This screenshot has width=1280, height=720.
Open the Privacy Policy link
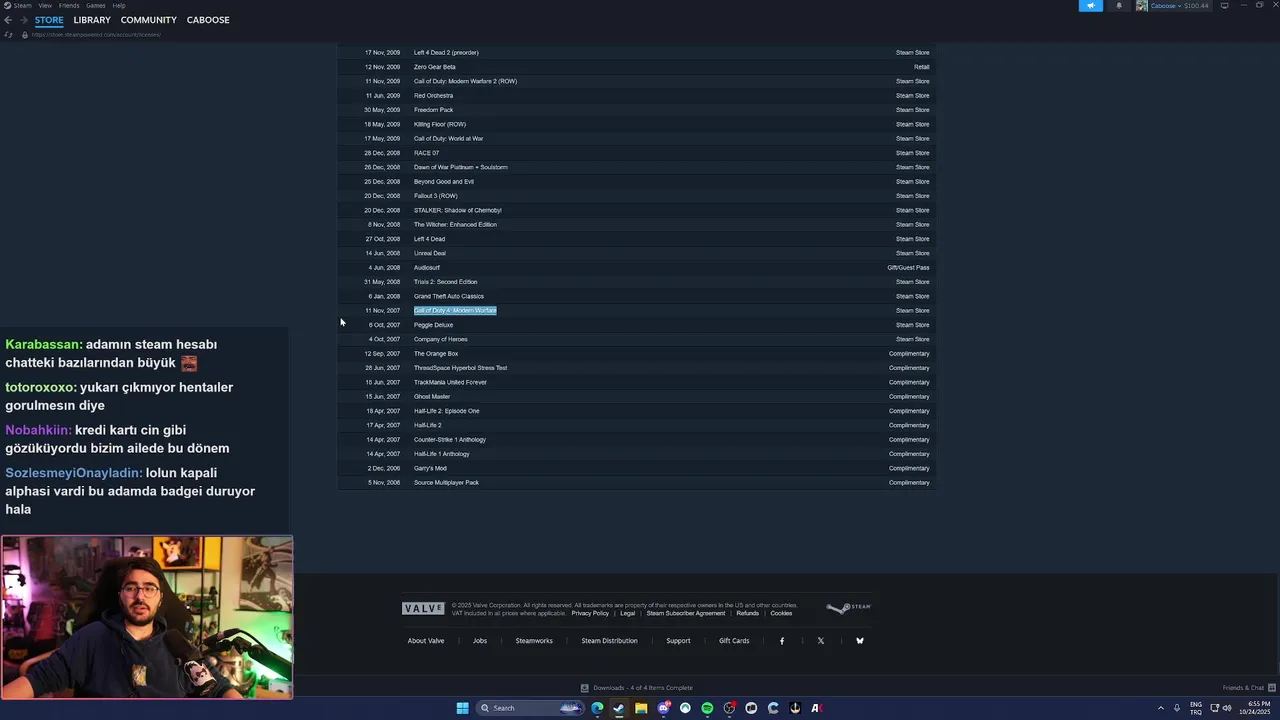(590, 613)
